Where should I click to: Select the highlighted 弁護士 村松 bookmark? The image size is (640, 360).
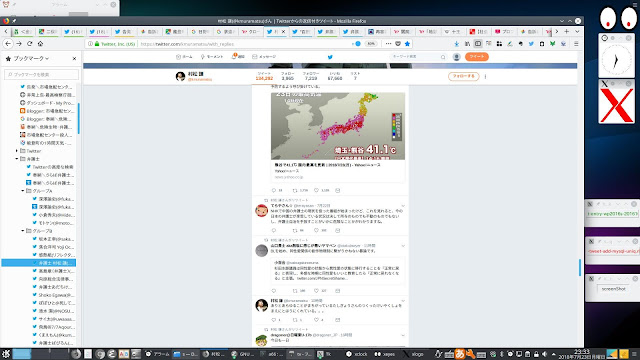39,263
